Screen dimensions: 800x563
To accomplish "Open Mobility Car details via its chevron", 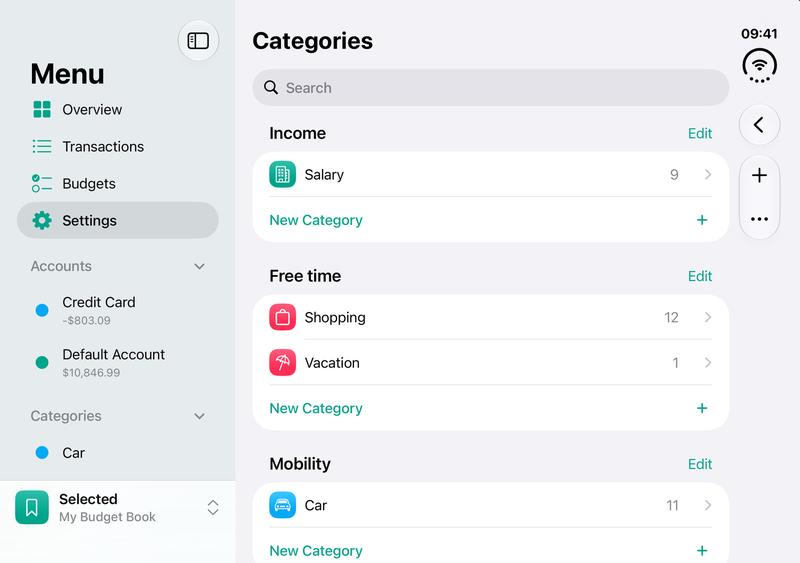I will (x=708, y=505).
